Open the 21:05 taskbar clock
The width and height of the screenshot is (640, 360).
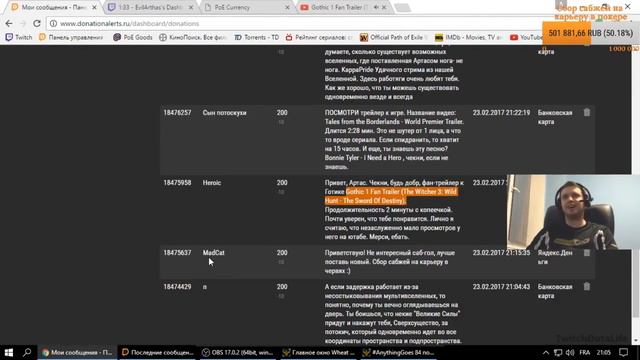604,353
